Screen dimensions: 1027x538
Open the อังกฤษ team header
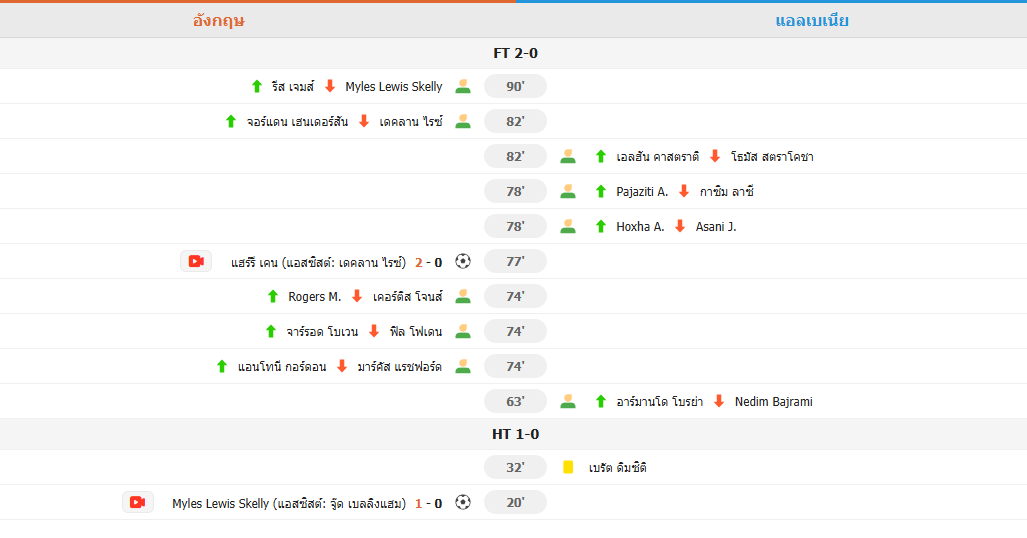(x=219, y=21)
